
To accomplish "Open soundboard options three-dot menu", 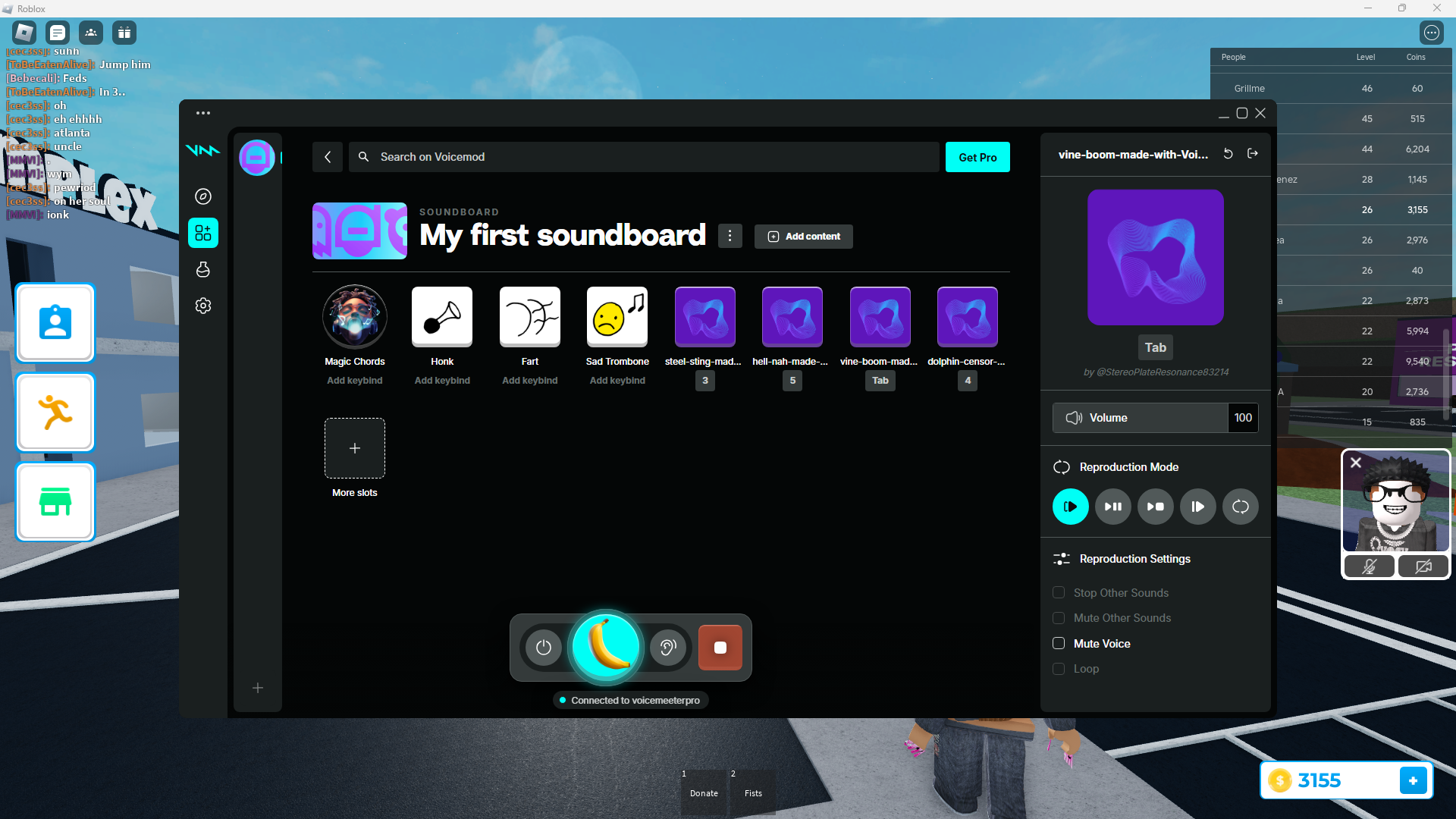I will pyautogui.click(x=730, y=236).
